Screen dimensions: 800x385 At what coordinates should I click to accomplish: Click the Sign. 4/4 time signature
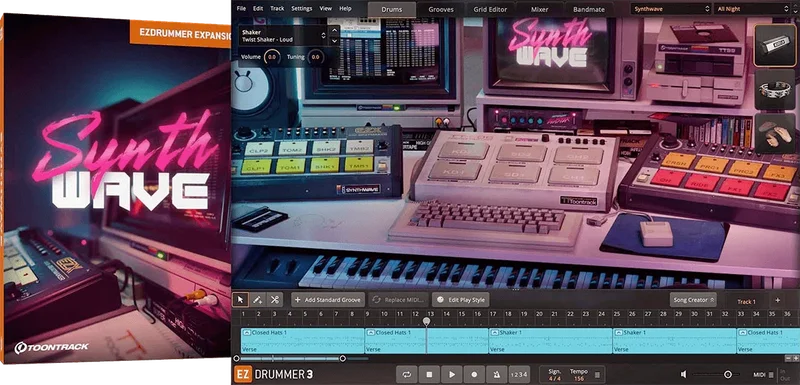pos(555,374)
